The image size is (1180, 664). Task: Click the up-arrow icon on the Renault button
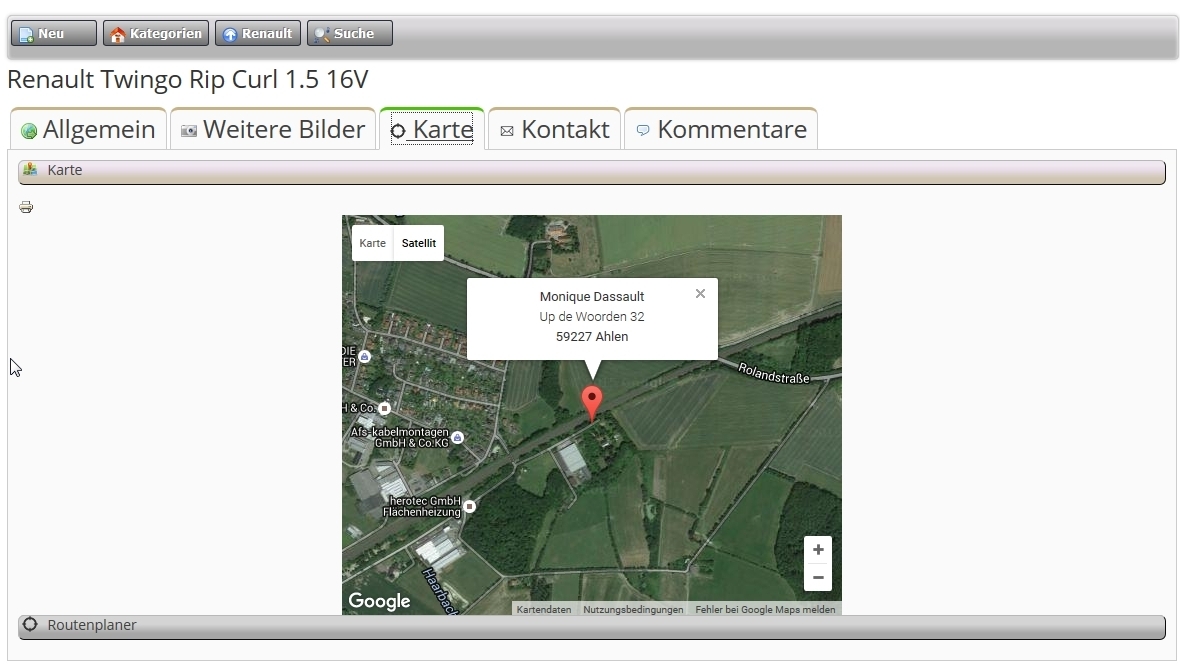230,35
